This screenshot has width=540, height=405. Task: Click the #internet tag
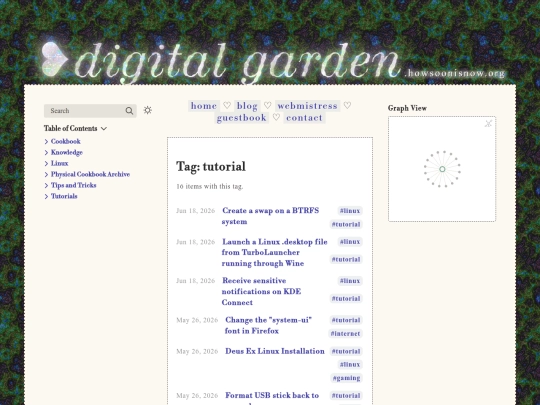[x=345, y=334]
